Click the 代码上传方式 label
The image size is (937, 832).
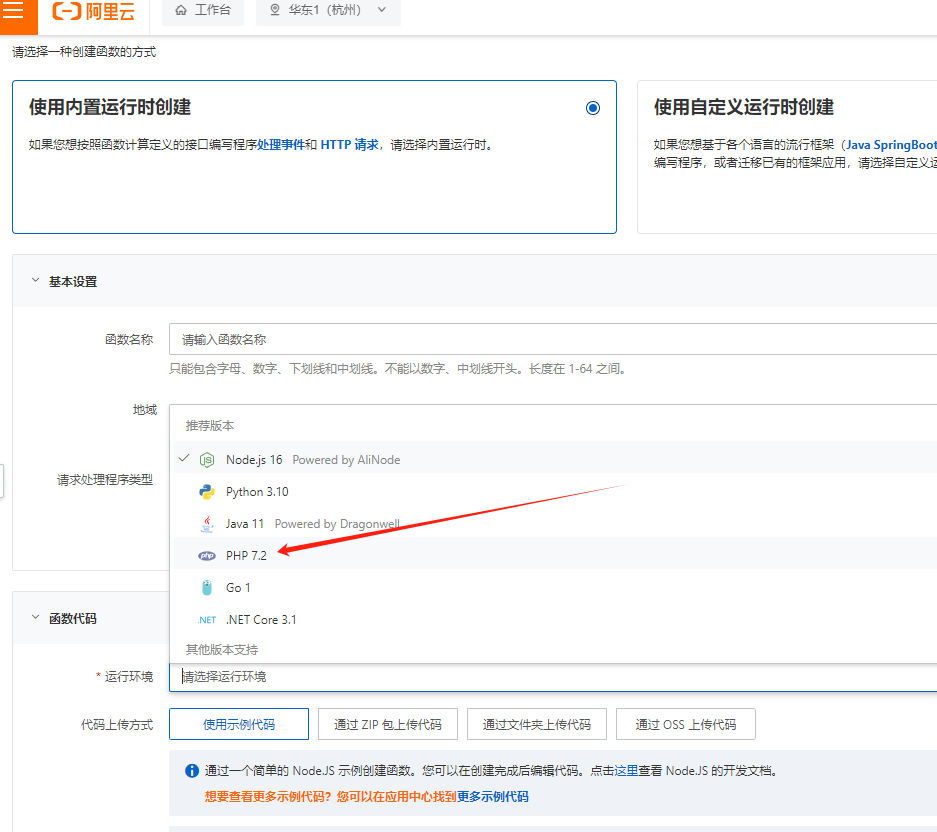pyautogui.click(x=117, y=724)
